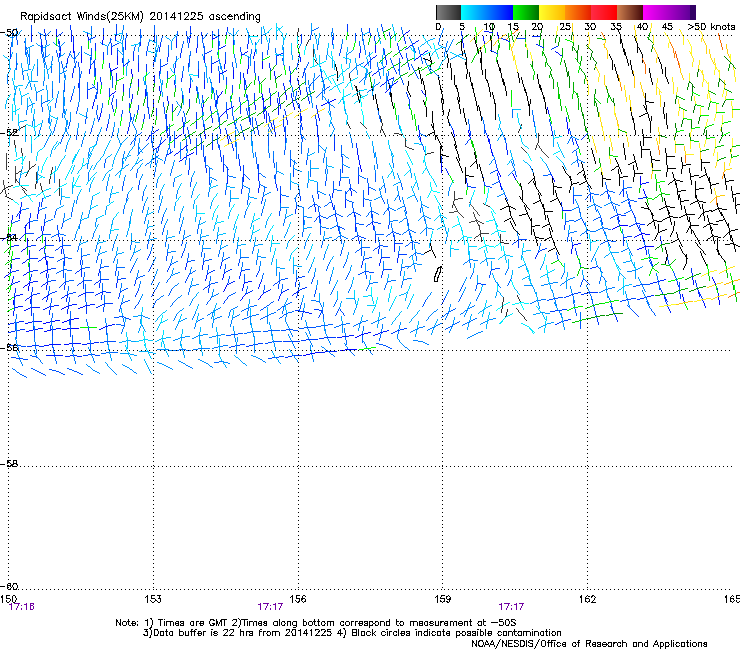Click the '20141225 ascending' date label
This screenshot has height=650, width=740.
(205, 17)
